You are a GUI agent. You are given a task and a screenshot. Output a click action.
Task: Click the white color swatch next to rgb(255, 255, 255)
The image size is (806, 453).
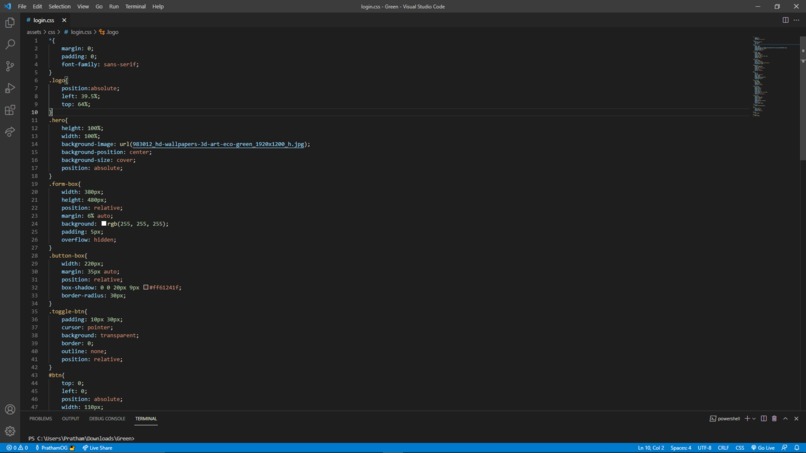click(104, 224)
